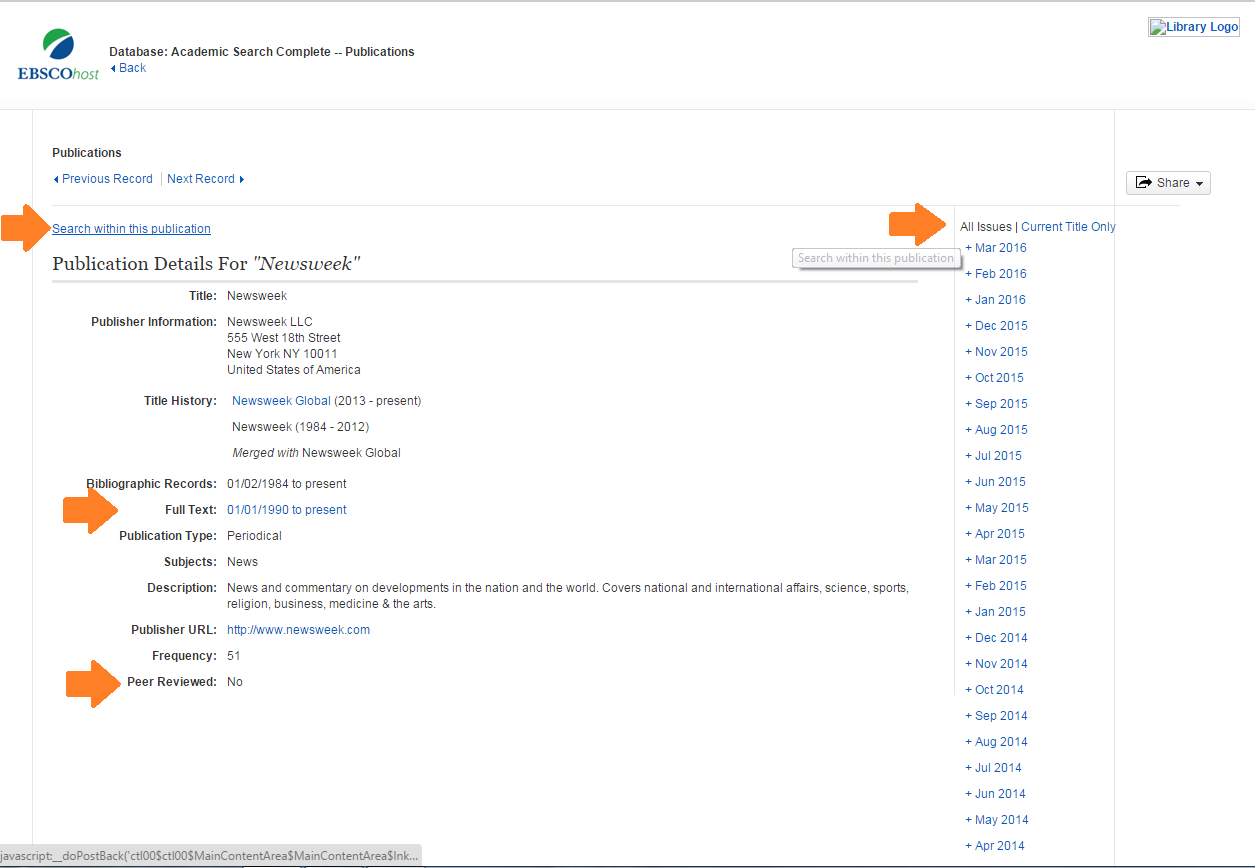Open Search within this publication
This screenshot has height=868, width=1255.
click(x=131, y=228)
